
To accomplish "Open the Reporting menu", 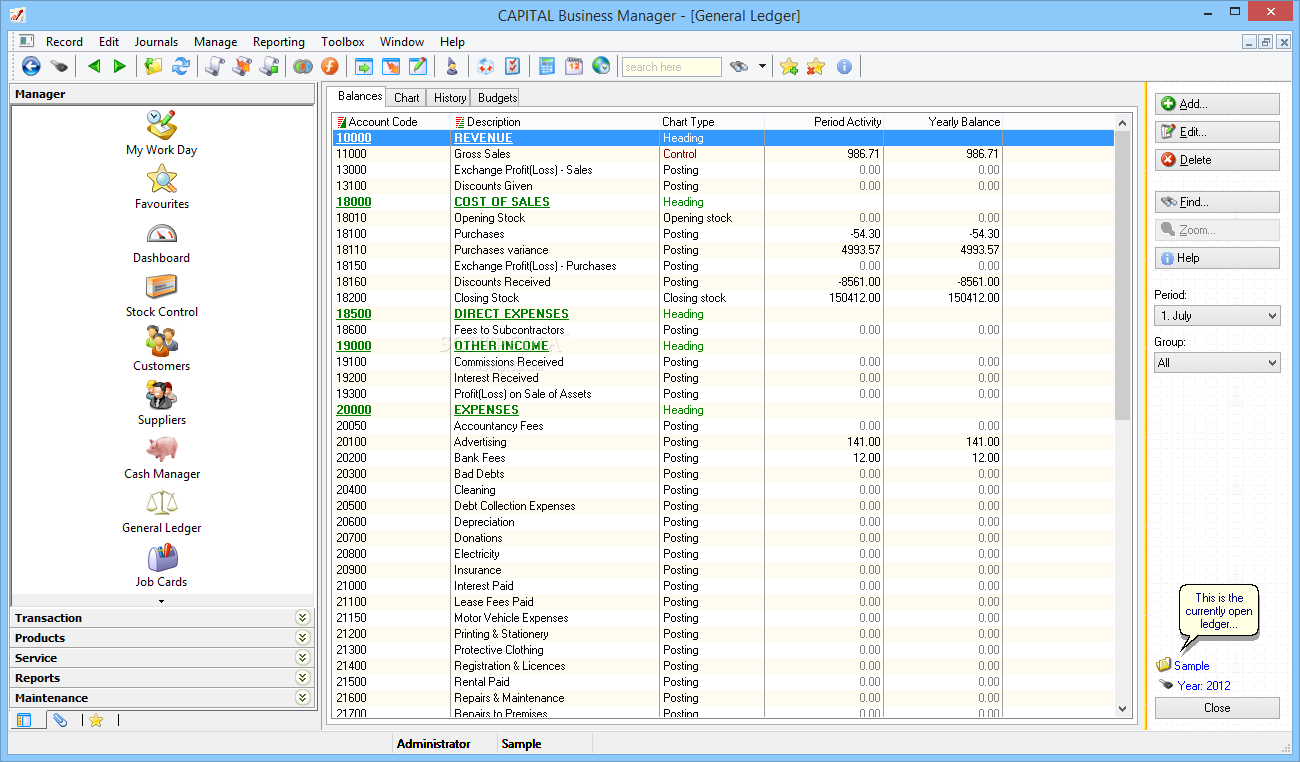I will tap(279, 42).
